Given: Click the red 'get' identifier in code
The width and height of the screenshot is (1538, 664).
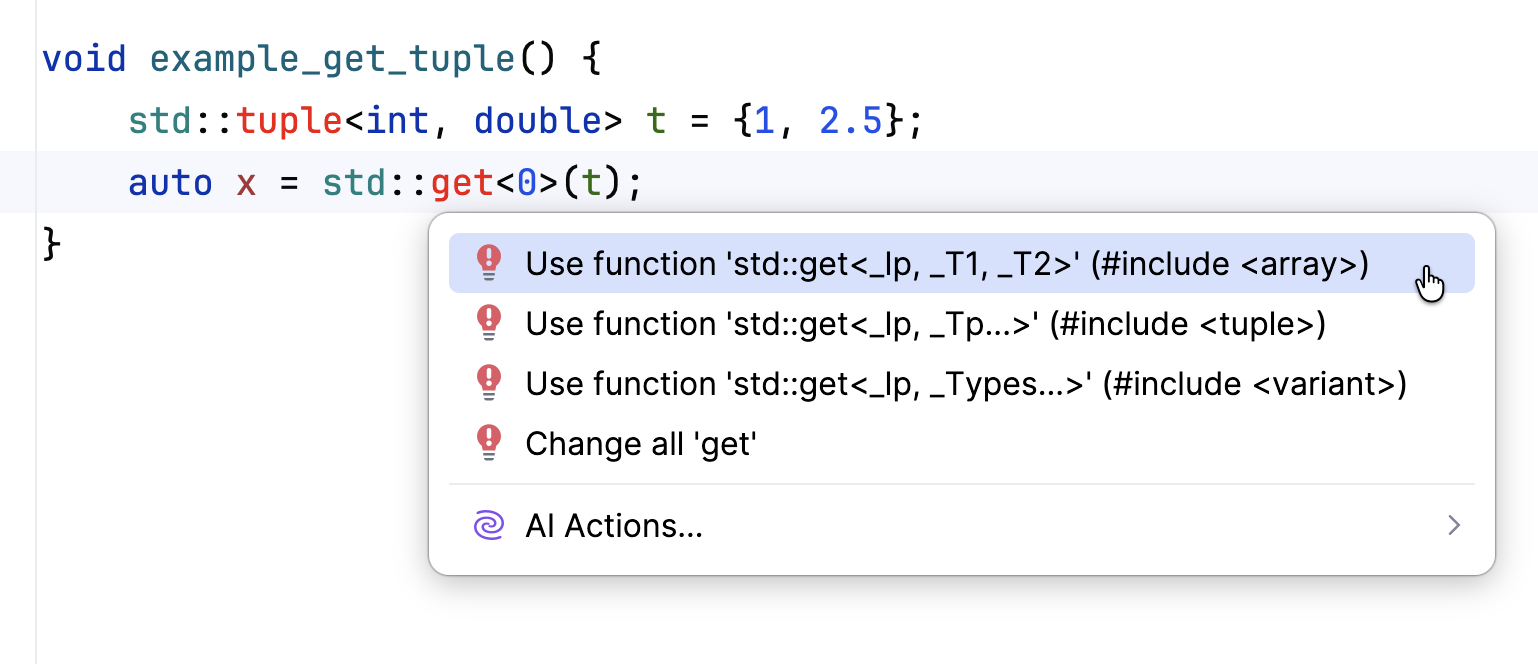Looking at the screenshot, I should 462,183.
